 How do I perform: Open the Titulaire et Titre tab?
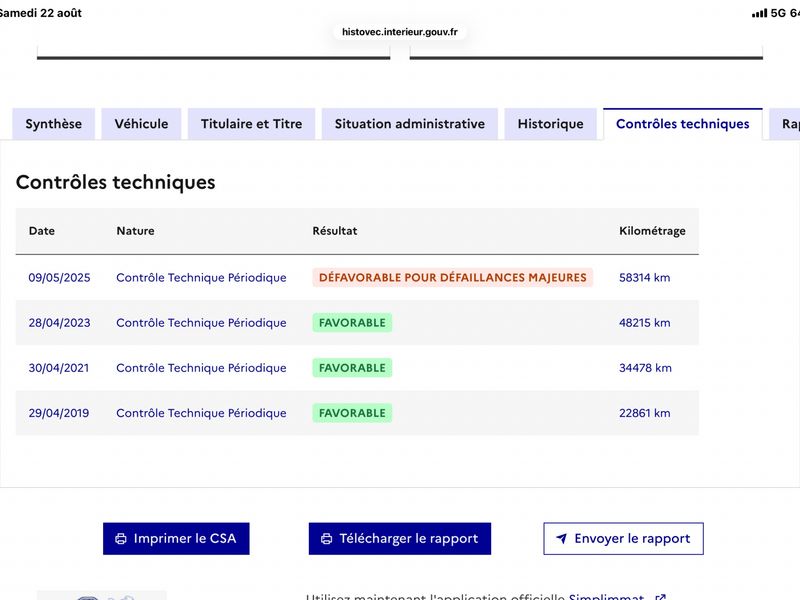(252, 124)
